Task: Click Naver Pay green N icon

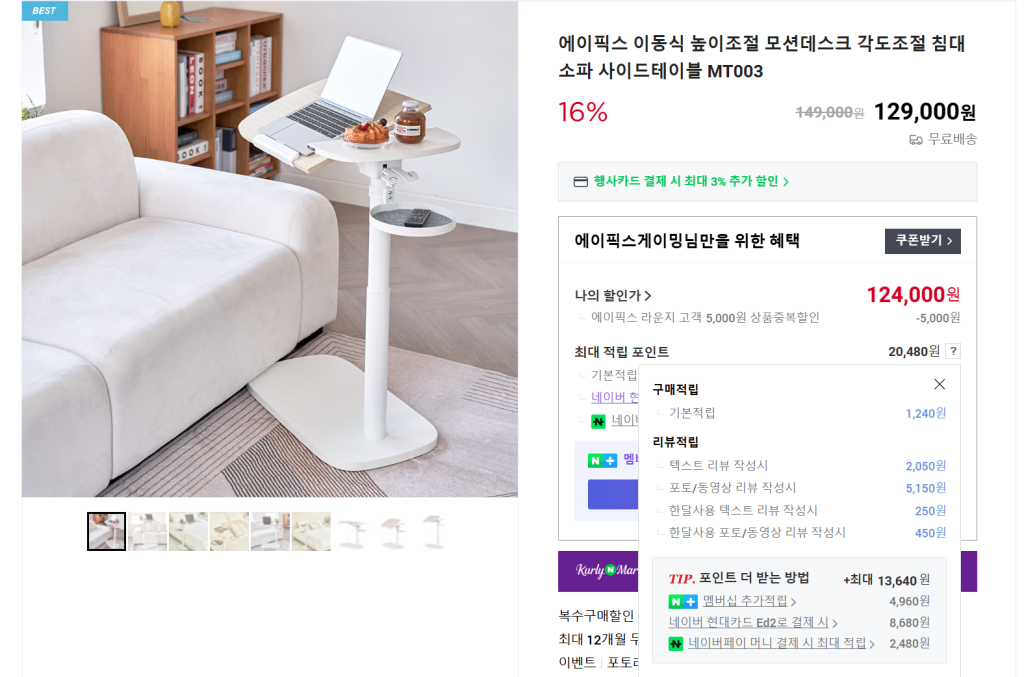Action: [676, 644]
